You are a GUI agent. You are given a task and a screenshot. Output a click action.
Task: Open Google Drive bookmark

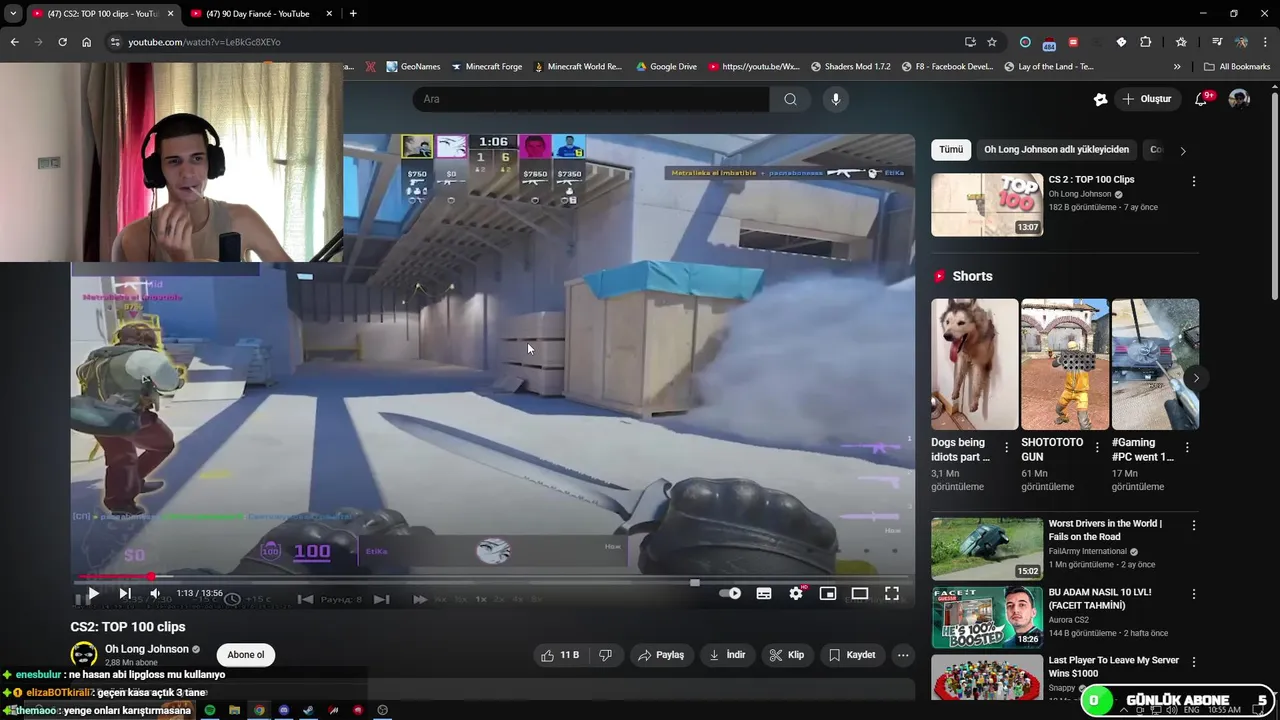666,67
